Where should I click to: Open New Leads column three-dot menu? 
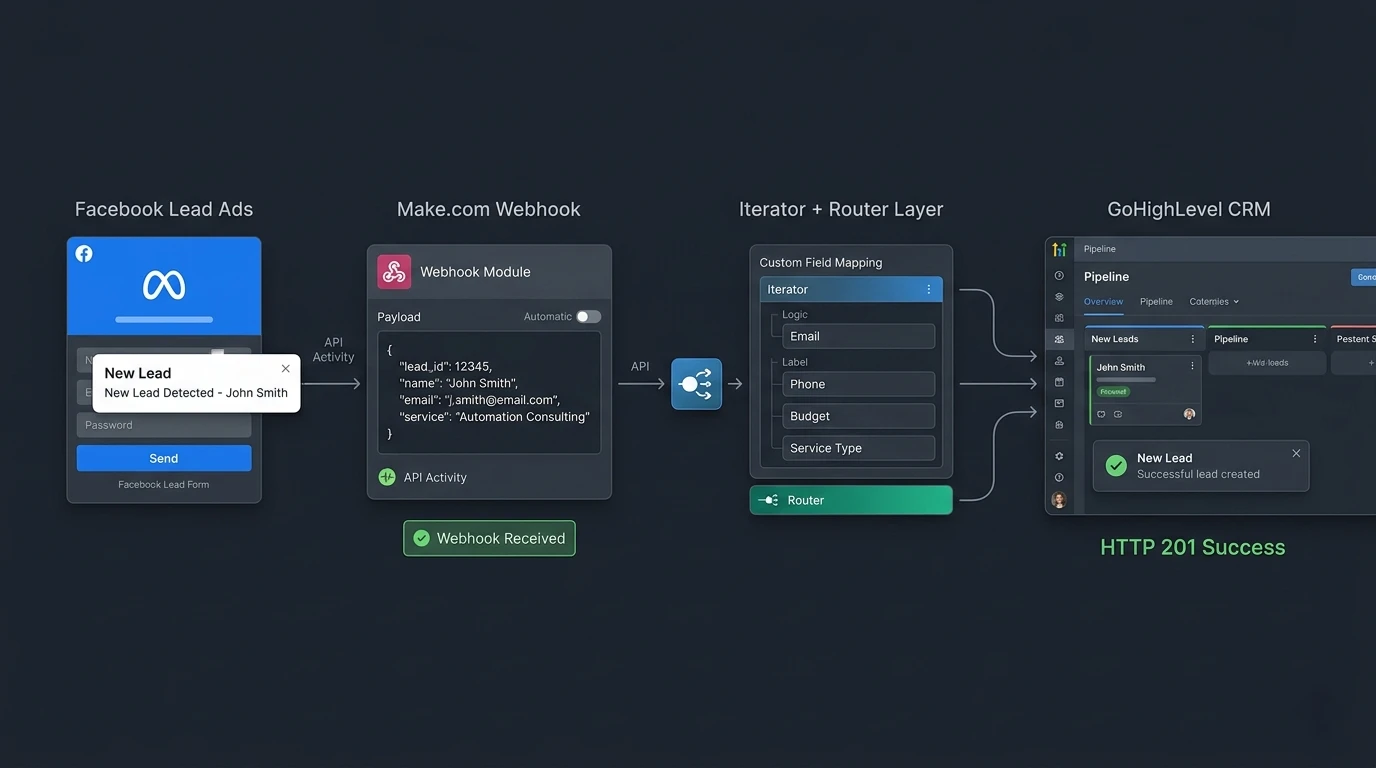1193,339
